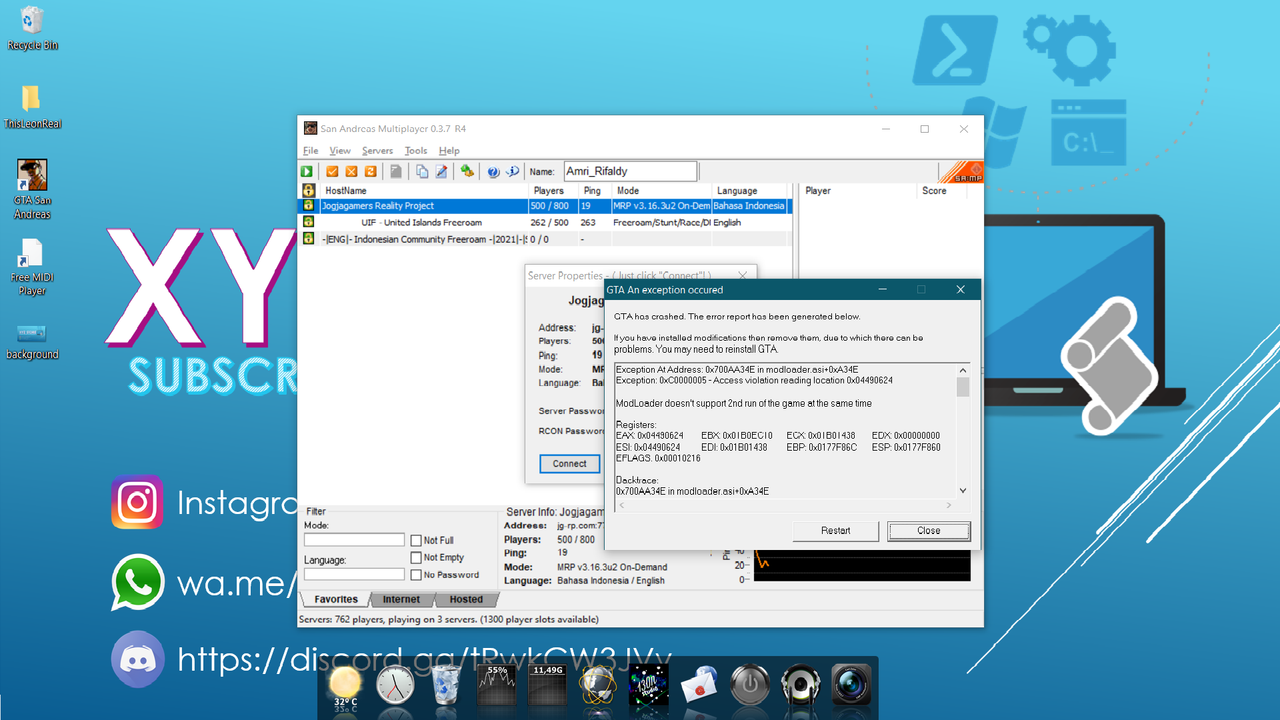Viewport: 1280px width, 720px height.
Task: Switch to the Internet tab
Action: 403,600
